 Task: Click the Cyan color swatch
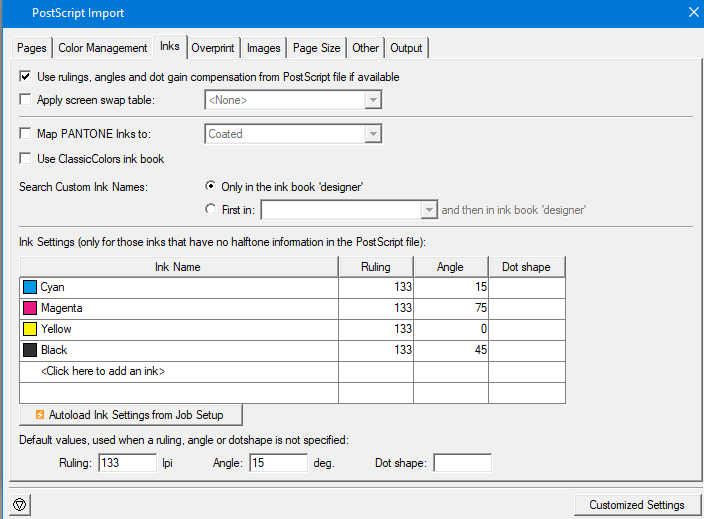30,287
